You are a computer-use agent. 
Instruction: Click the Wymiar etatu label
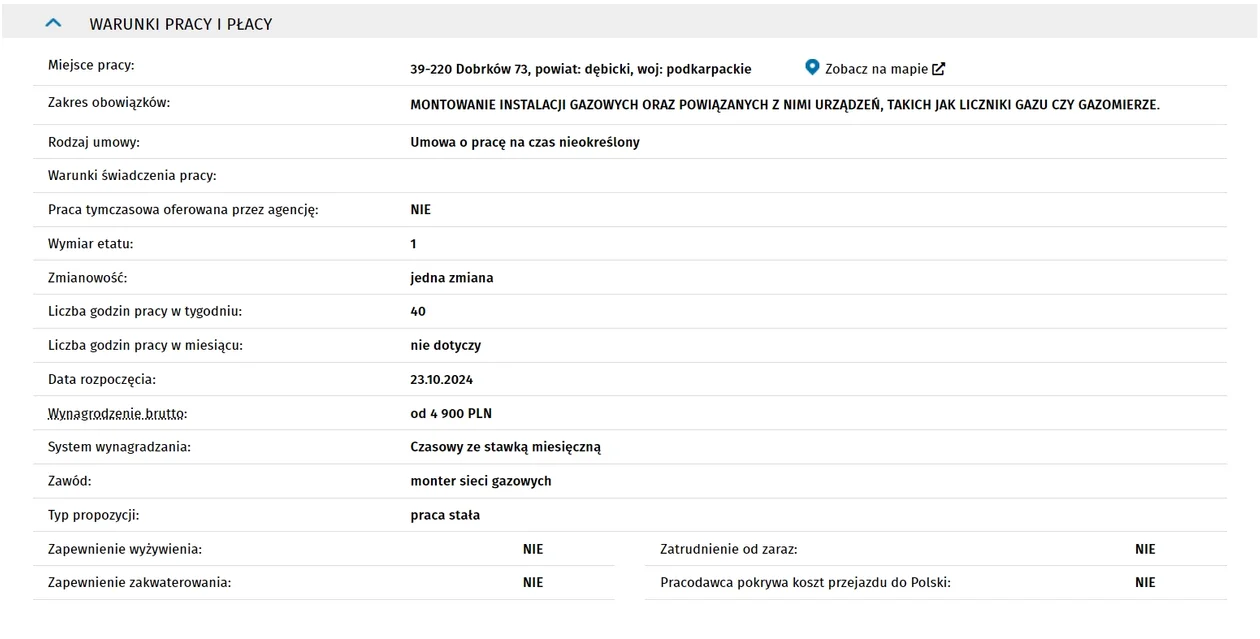(90, 244)
